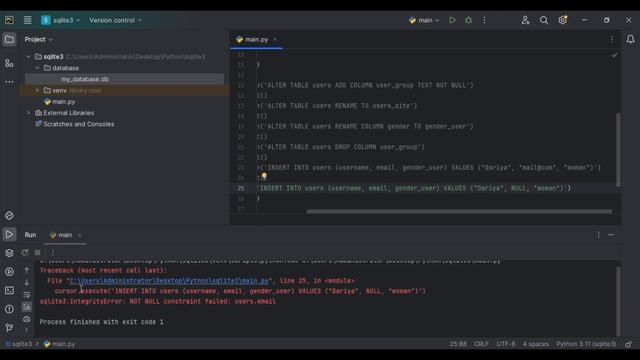Open the Python Packages tool window
Screen dimensions: 640x360
coord(9,216)
